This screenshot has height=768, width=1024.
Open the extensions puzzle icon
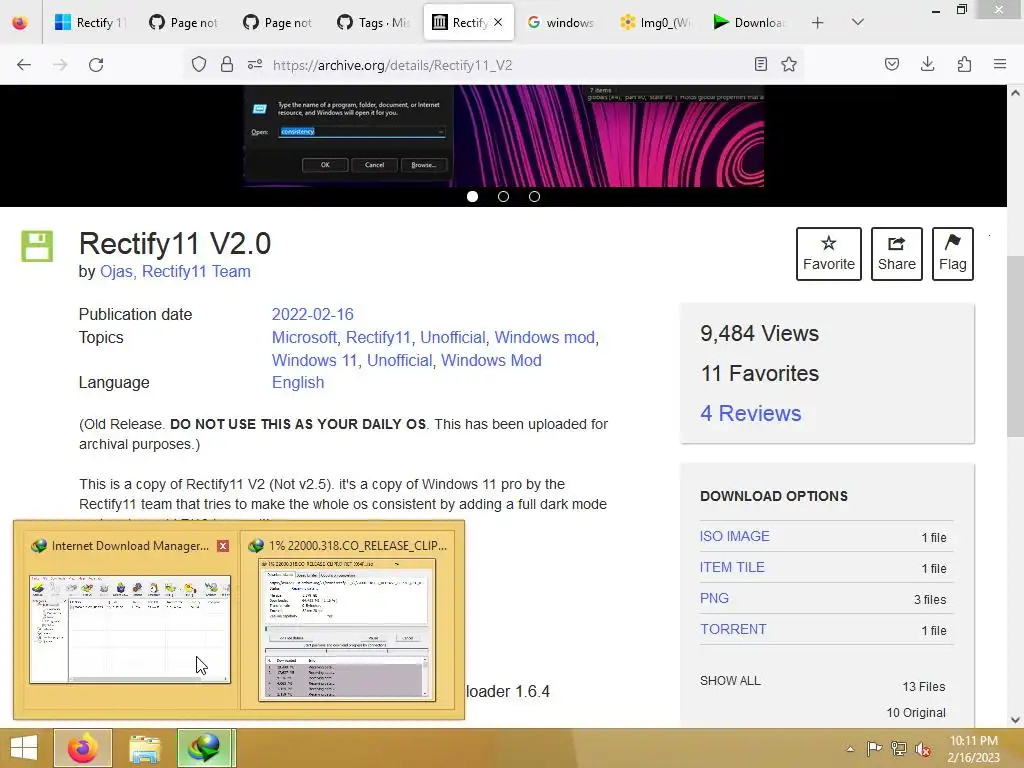pyautogui.click(x=964, y=65)
